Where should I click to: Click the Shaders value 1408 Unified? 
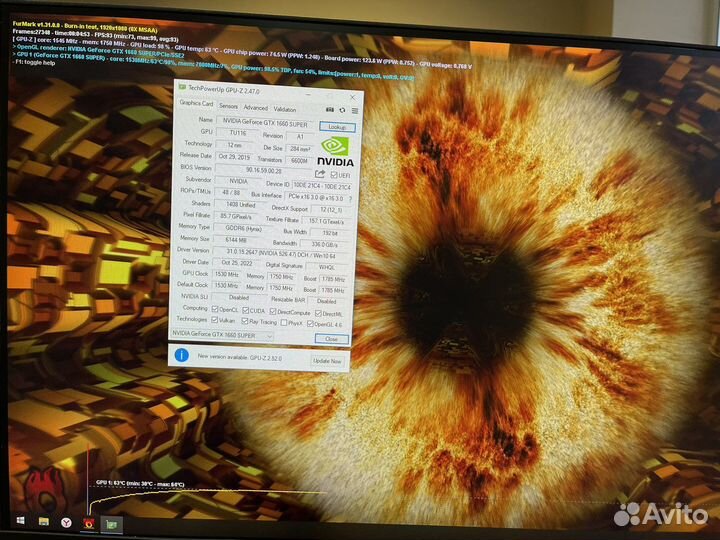point(241,205)
